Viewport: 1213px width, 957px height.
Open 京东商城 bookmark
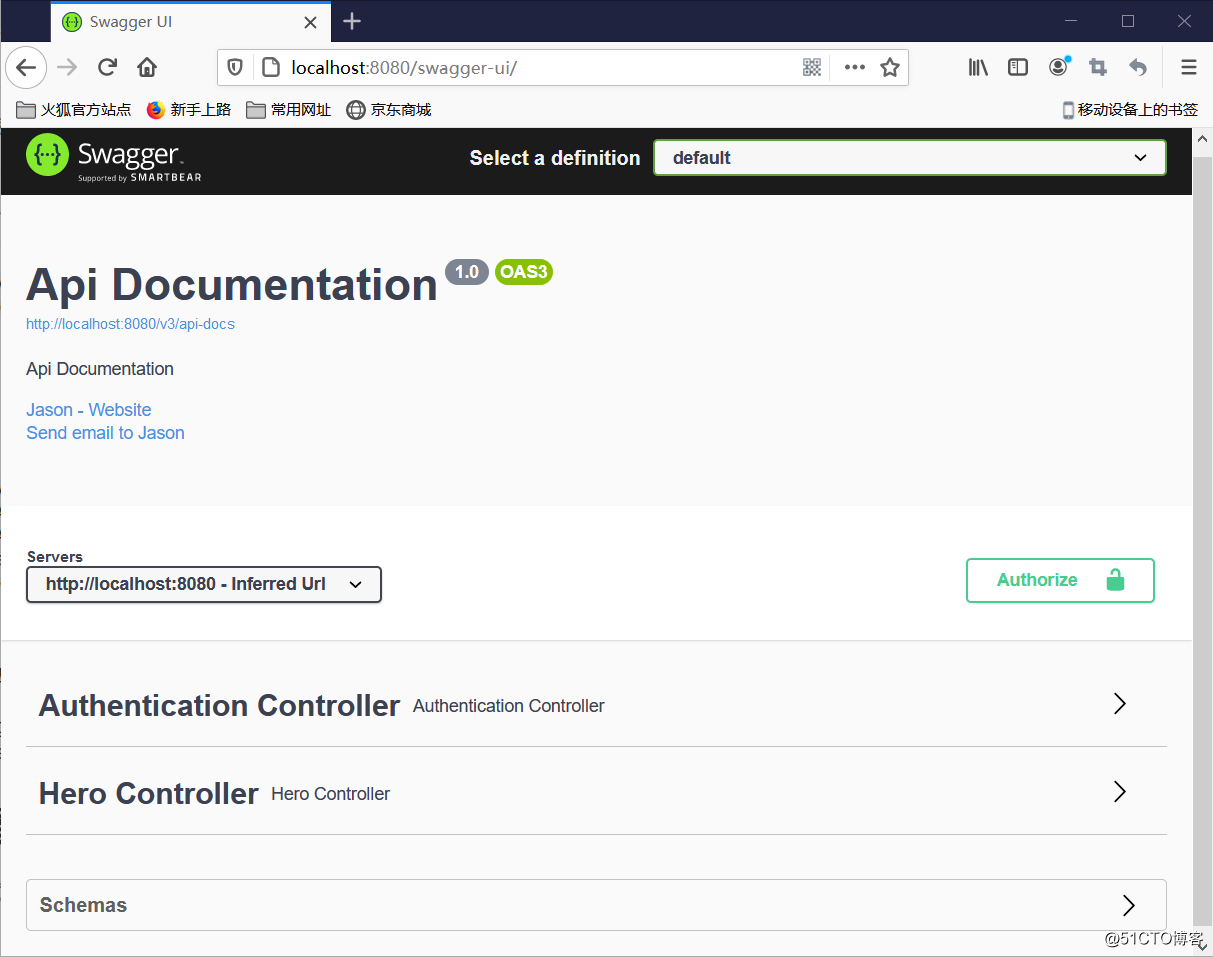coord(389,110)
